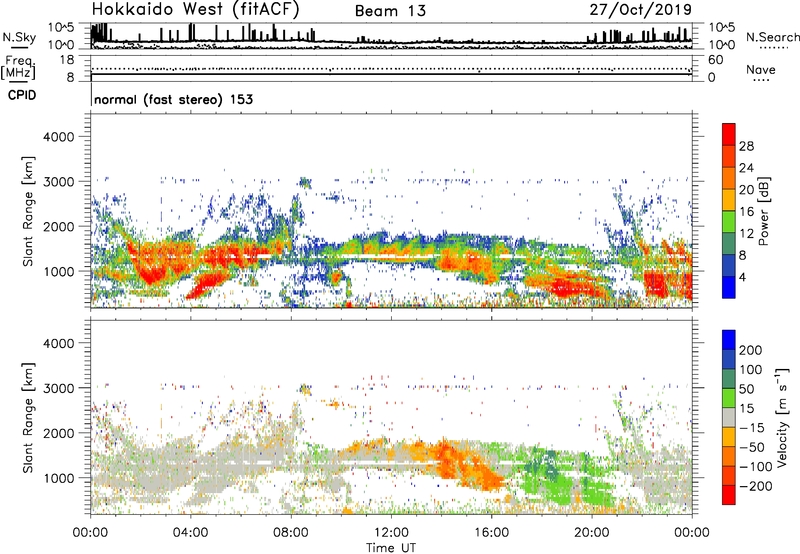The image size is (800, 554).
Task: Select the "Nave" legend label
Action: coord(761,69)
